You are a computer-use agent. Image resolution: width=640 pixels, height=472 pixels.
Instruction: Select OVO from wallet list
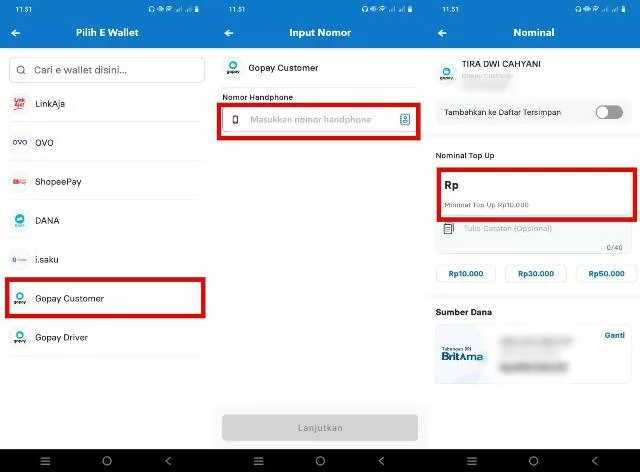106,142
